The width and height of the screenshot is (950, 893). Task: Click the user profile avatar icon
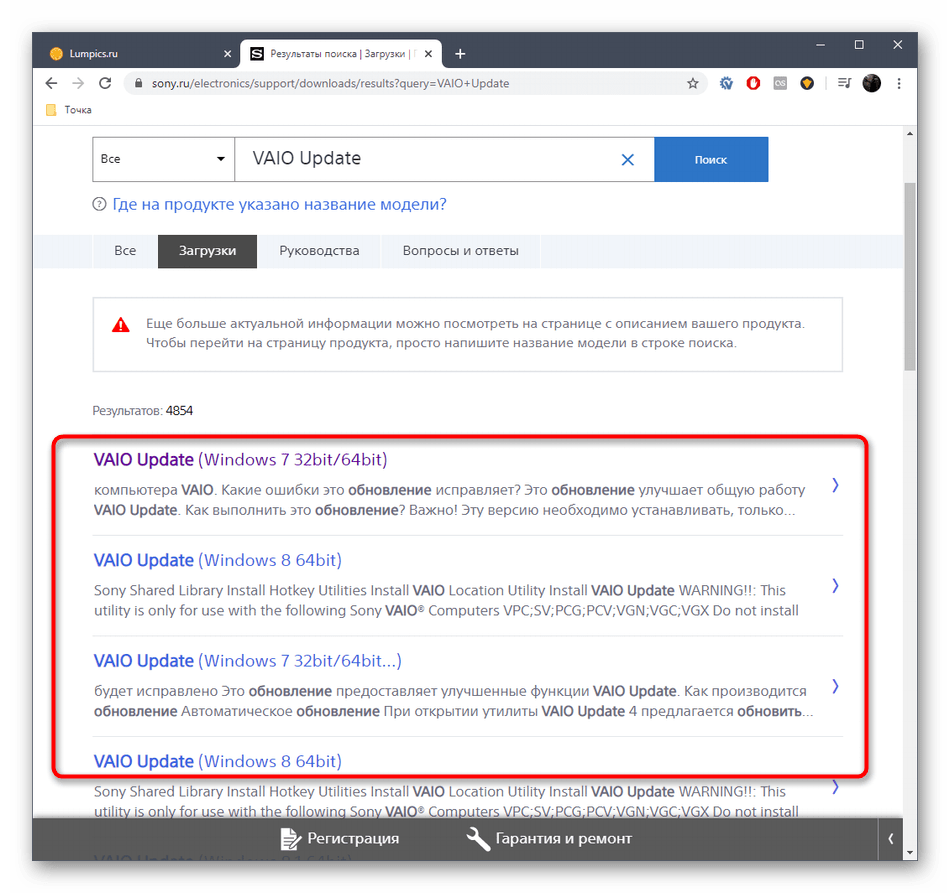click(871, 83)
